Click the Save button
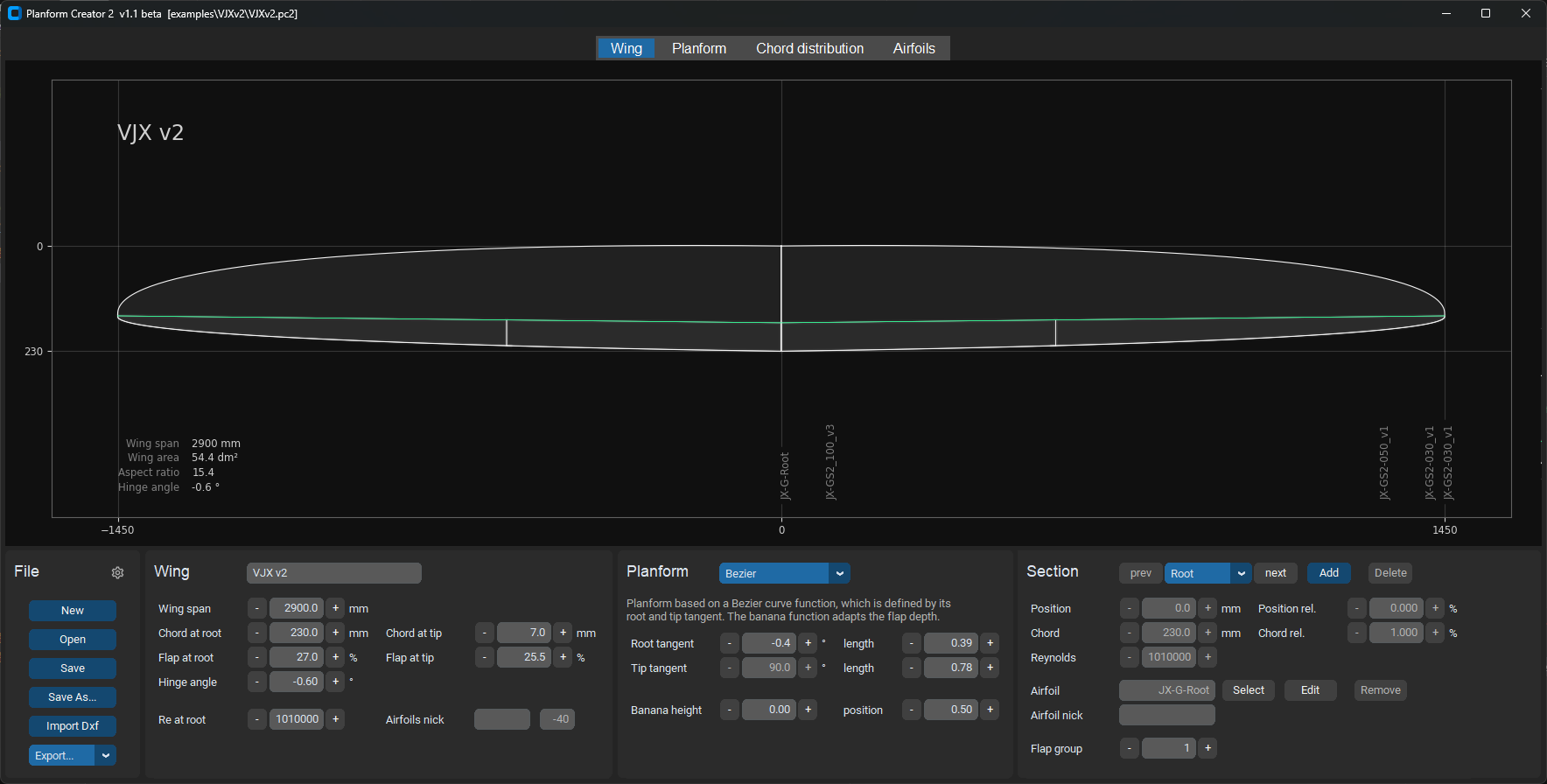The width and height of the screenshot is (1547, 784). click(73, 668)
